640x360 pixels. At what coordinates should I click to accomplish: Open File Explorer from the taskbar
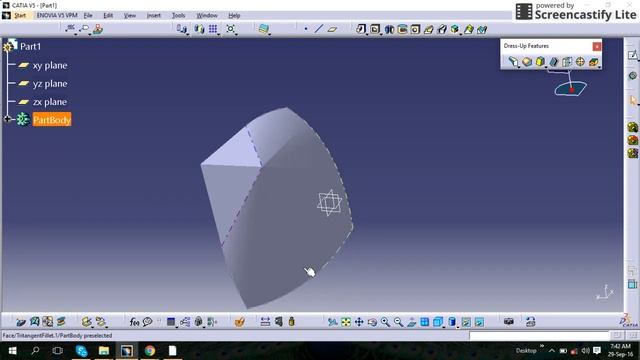tap(104, 351)
